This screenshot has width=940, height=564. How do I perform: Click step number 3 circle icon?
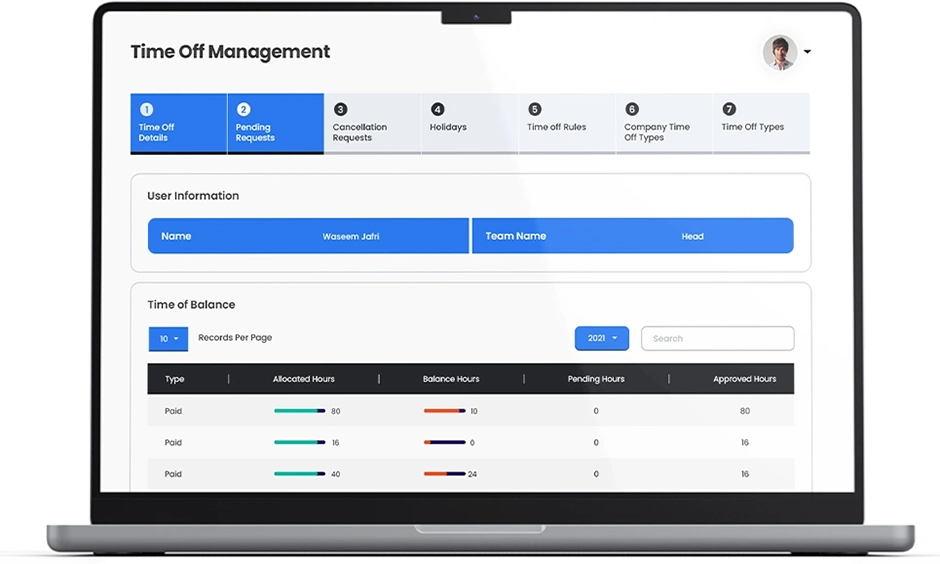pos(341,109)
